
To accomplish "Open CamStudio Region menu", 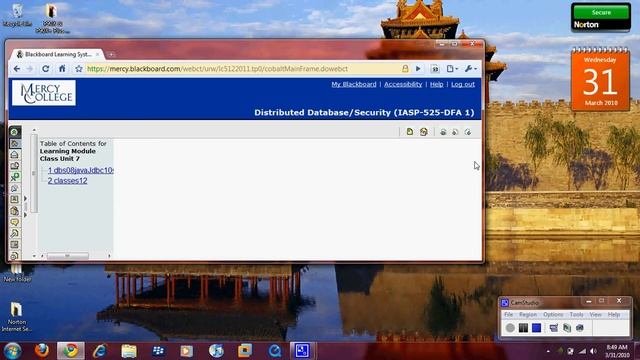I will pos(528,315).
